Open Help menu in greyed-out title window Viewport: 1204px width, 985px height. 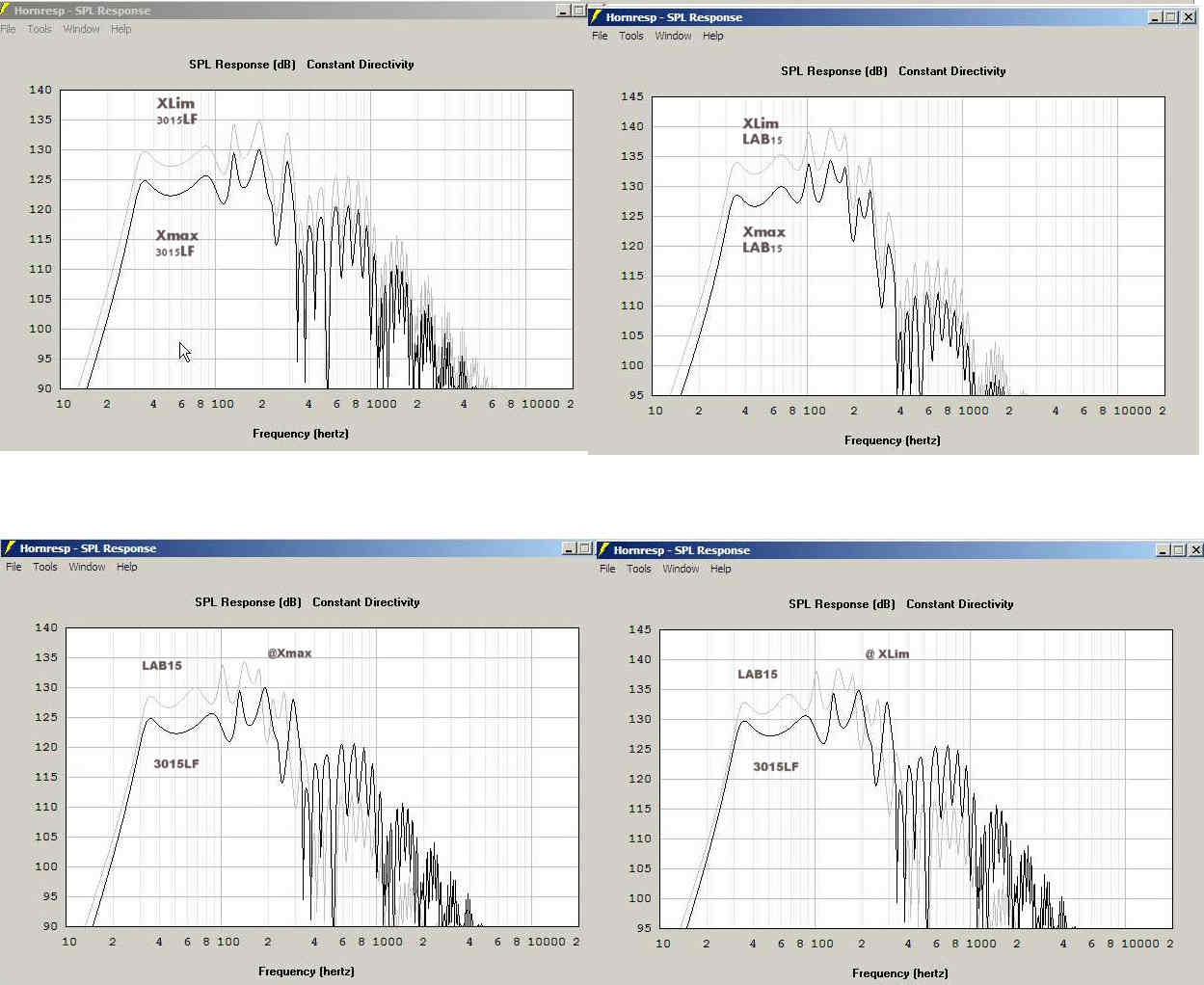[x=121, y=29]
